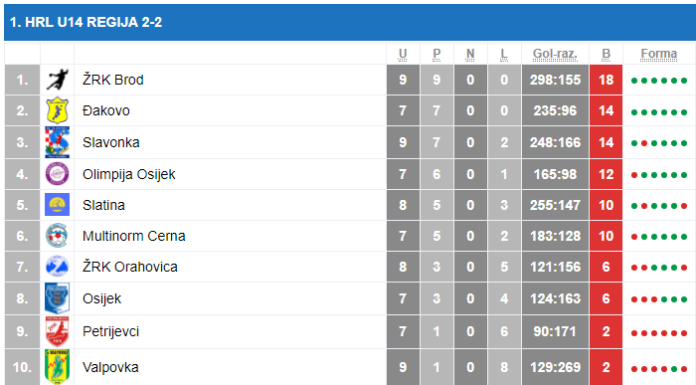Click the Valpovka team name
Image resolution: width=696 pixels, height=385 pixels.
coord(111,367)
